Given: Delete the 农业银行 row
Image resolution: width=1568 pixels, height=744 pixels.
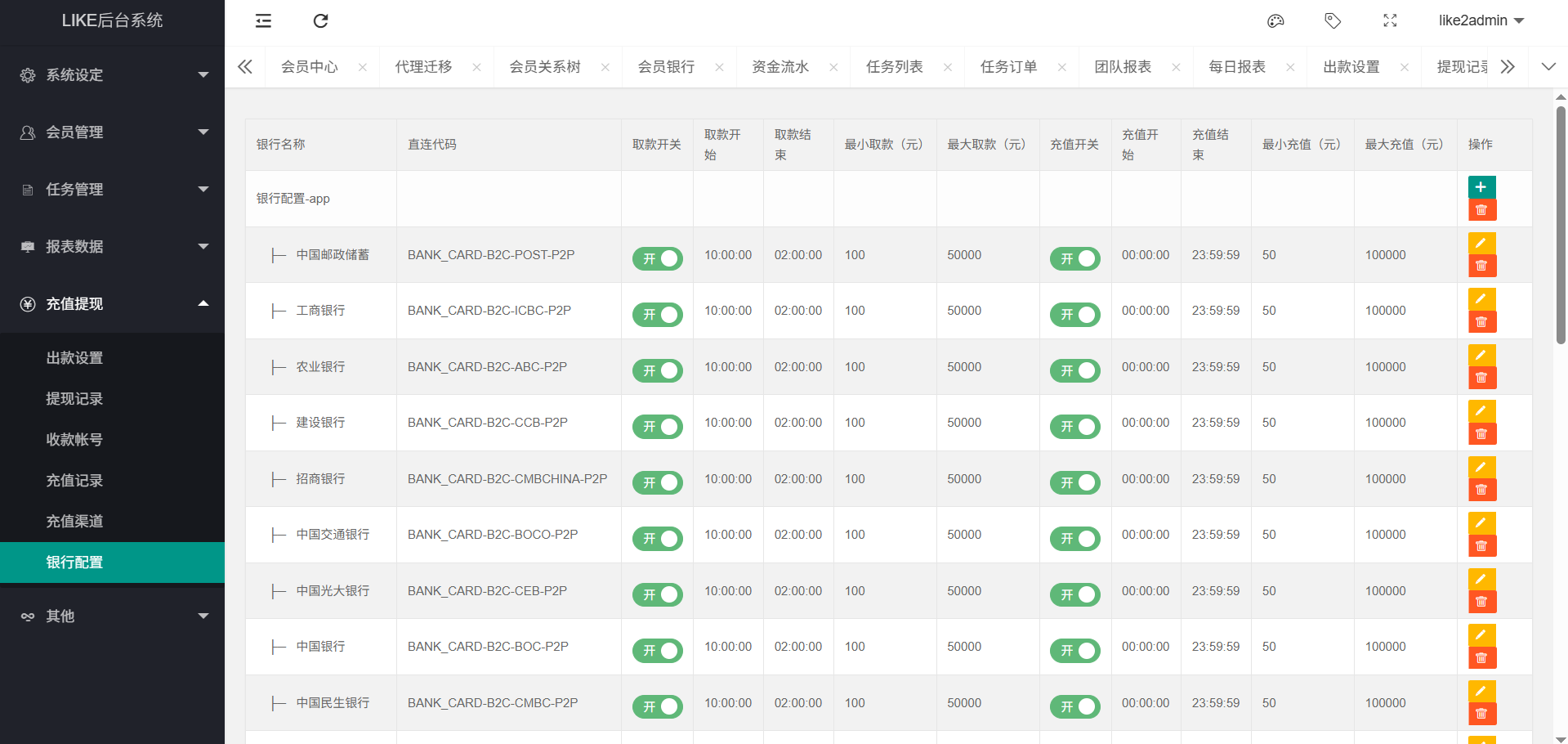Looking at the screenshot, I should coord(1481,379).
